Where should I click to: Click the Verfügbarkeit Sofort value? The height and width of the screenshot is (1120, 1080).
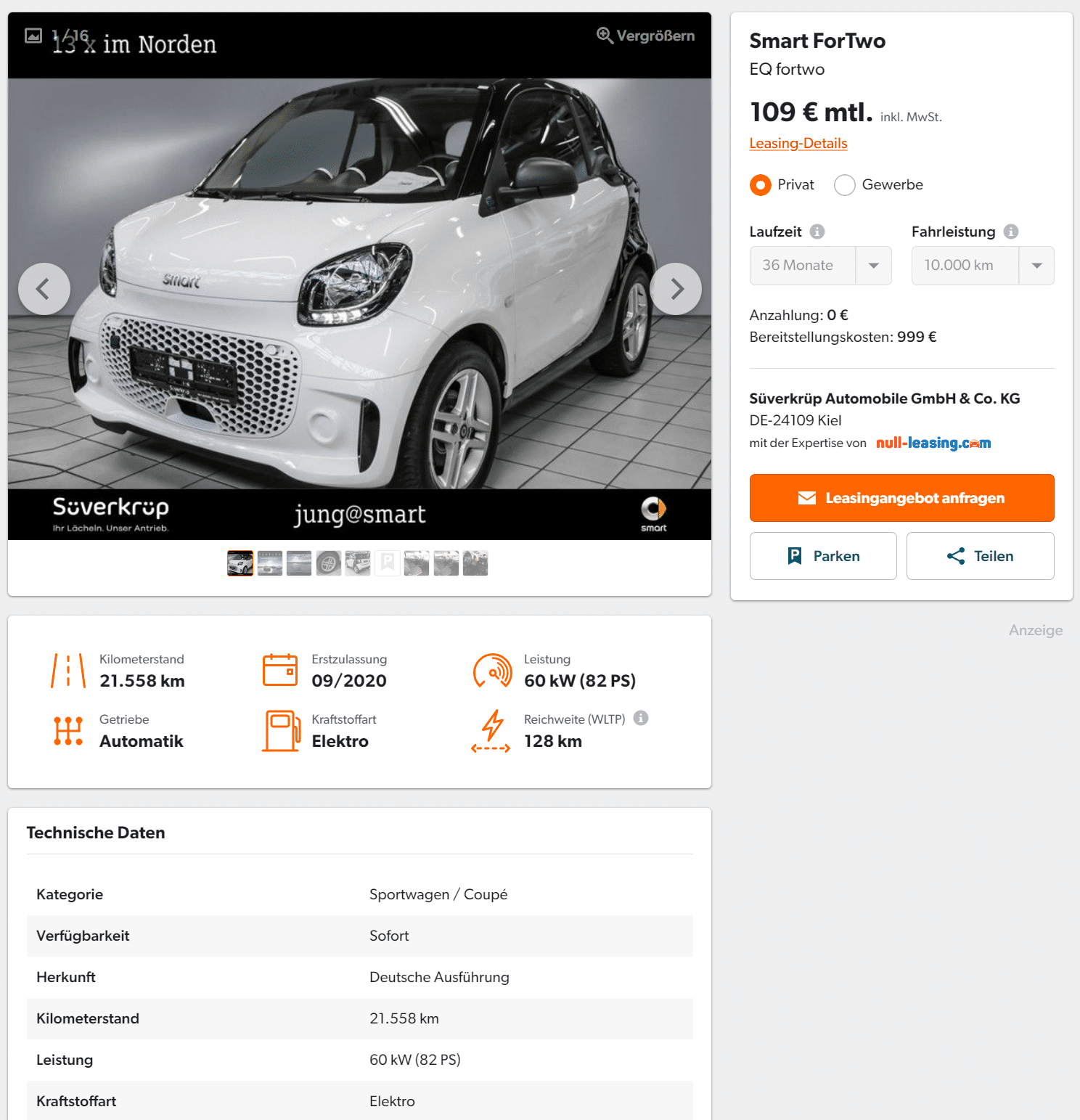389,936
